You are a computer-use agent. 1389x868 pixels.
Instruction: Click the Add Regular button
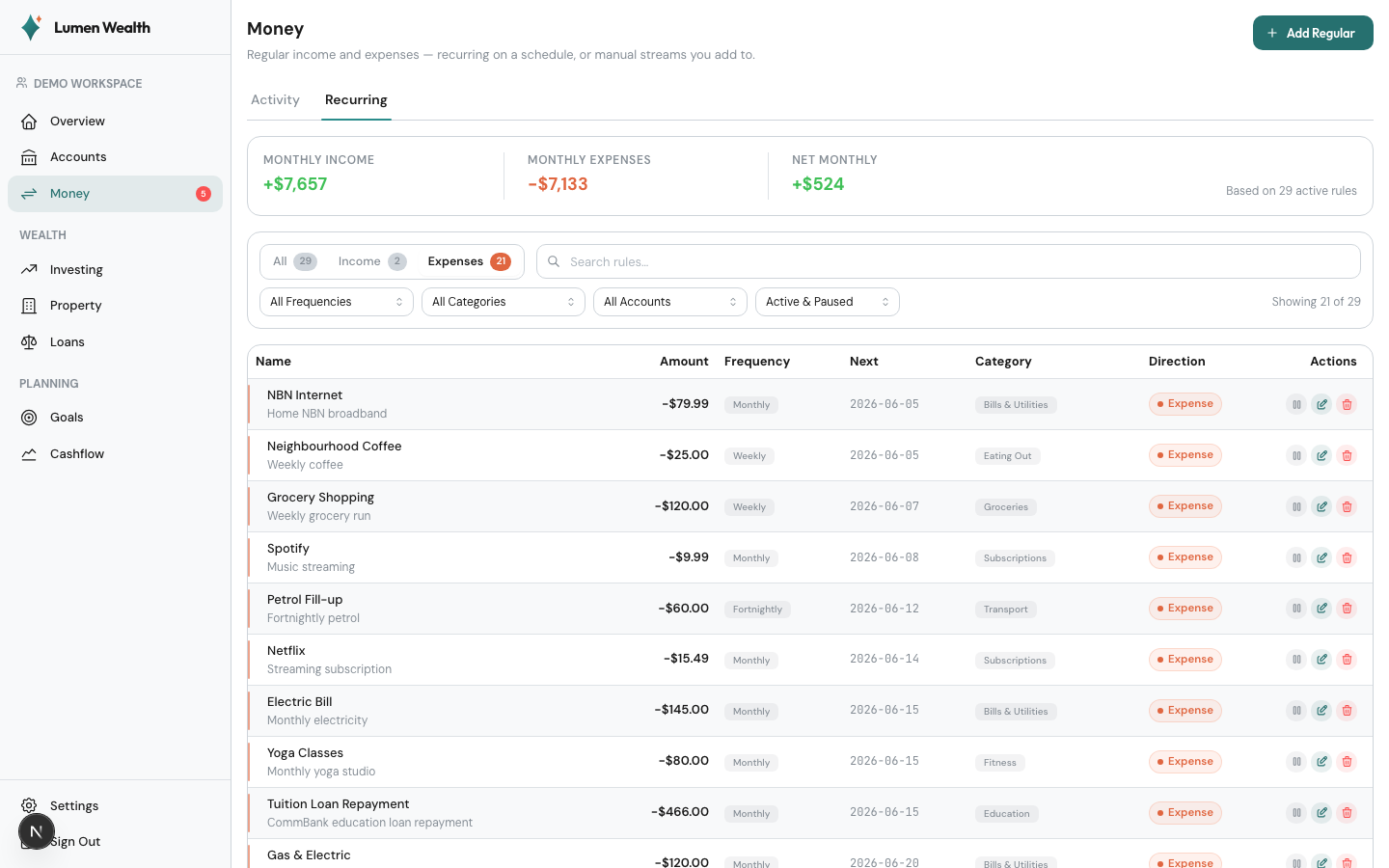tap(1313, 33)
